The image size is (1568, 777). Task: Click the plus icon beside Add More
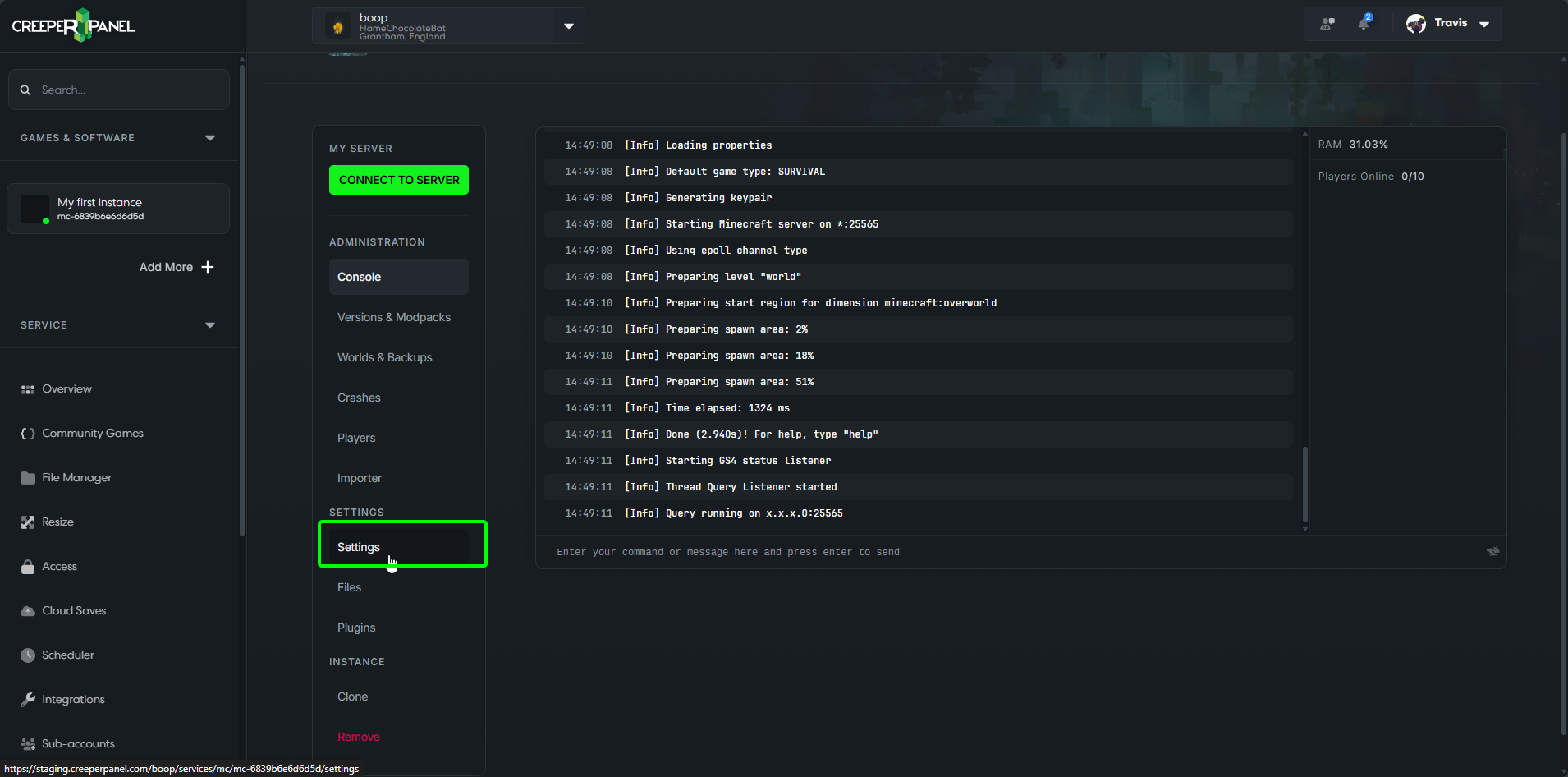pos(208,267)
